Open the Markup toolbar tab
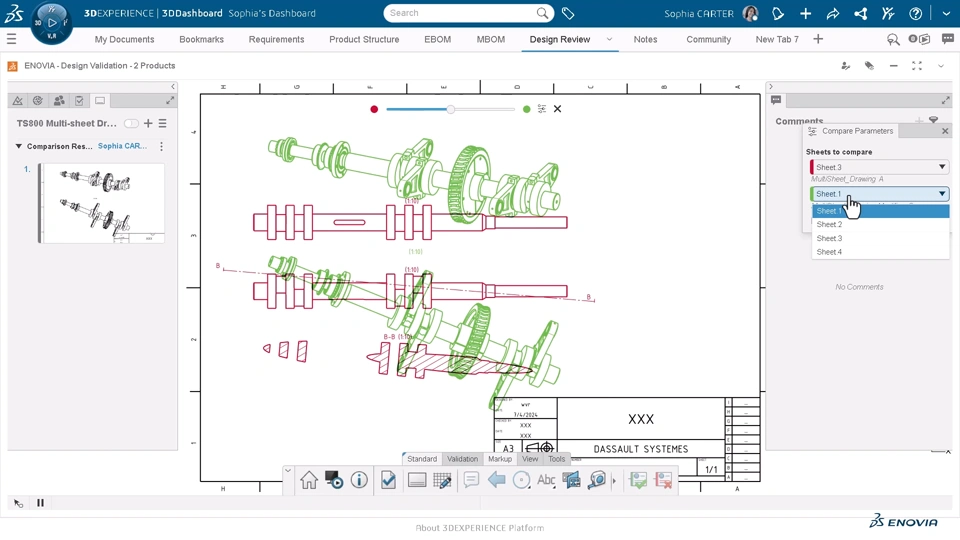 [x=500, y=459]
